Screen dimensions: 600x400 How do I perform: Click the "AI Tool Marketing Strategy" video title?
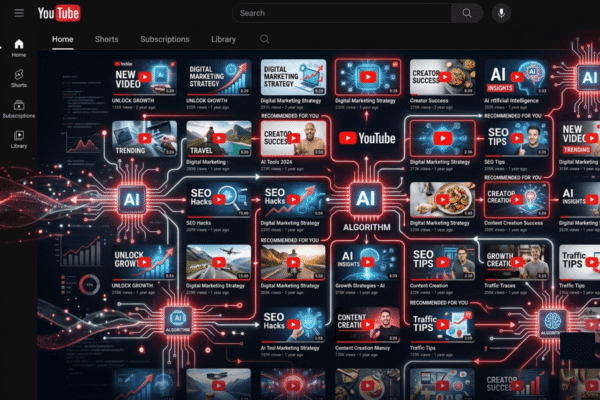[x=290, y=348]
